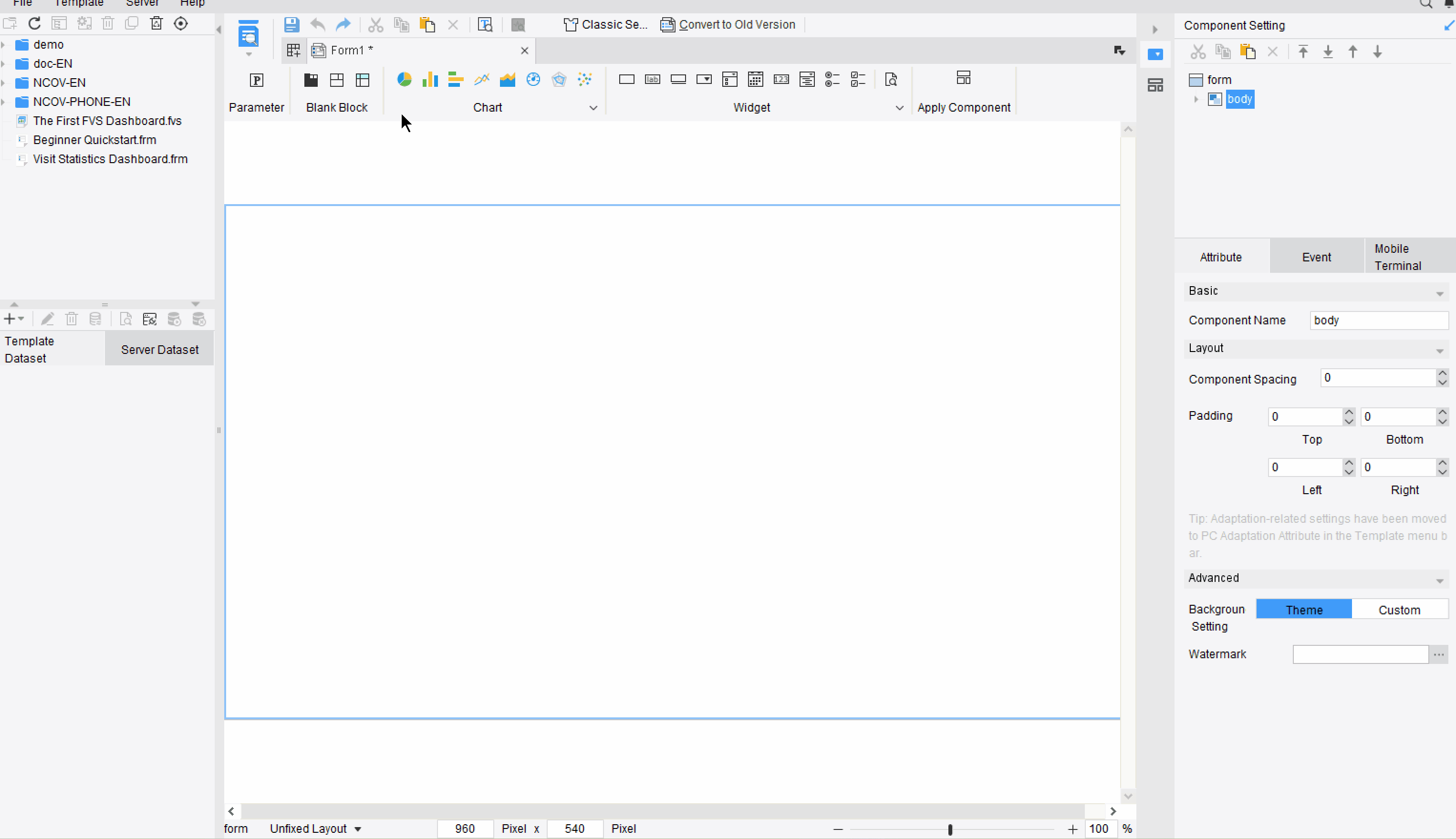Add a radar chart
Viewport: 1456px width, 839px height.
point(559,80)
